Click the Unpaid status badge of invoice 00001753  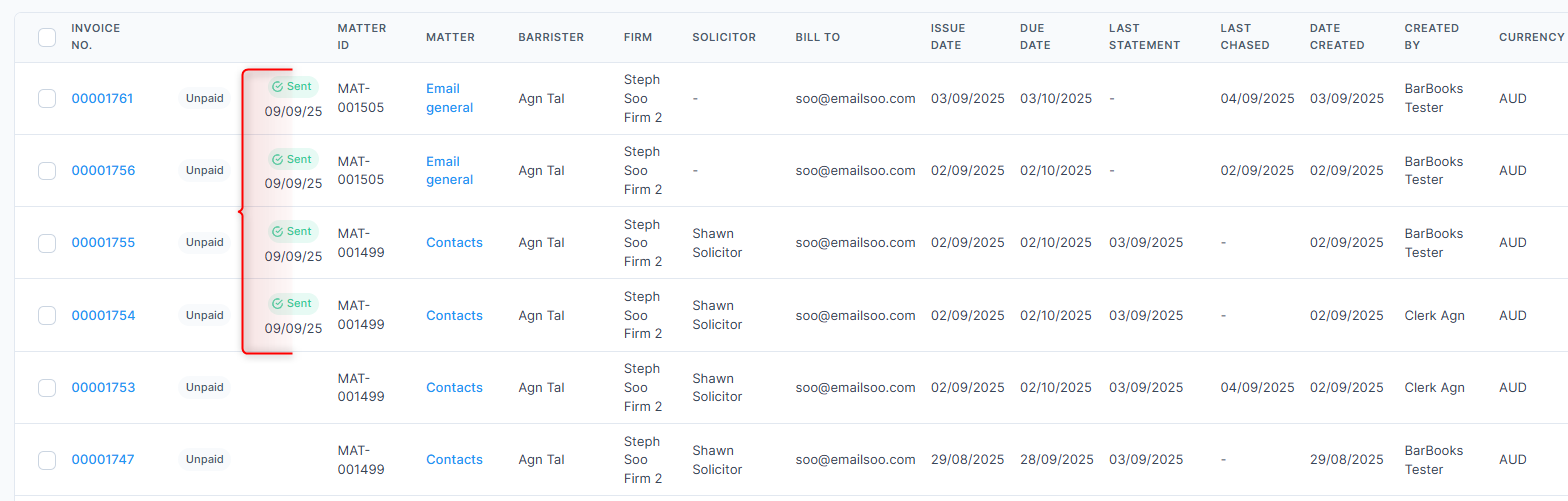pos(205,387)
